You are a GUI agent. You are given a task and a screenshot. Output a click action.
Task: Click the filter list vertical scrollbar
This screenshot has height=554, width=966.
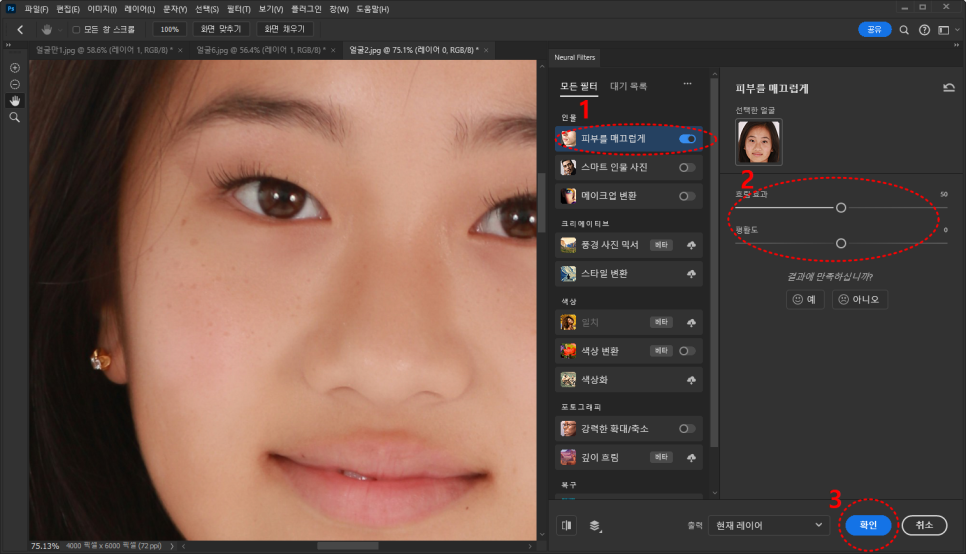click(714, 262)
